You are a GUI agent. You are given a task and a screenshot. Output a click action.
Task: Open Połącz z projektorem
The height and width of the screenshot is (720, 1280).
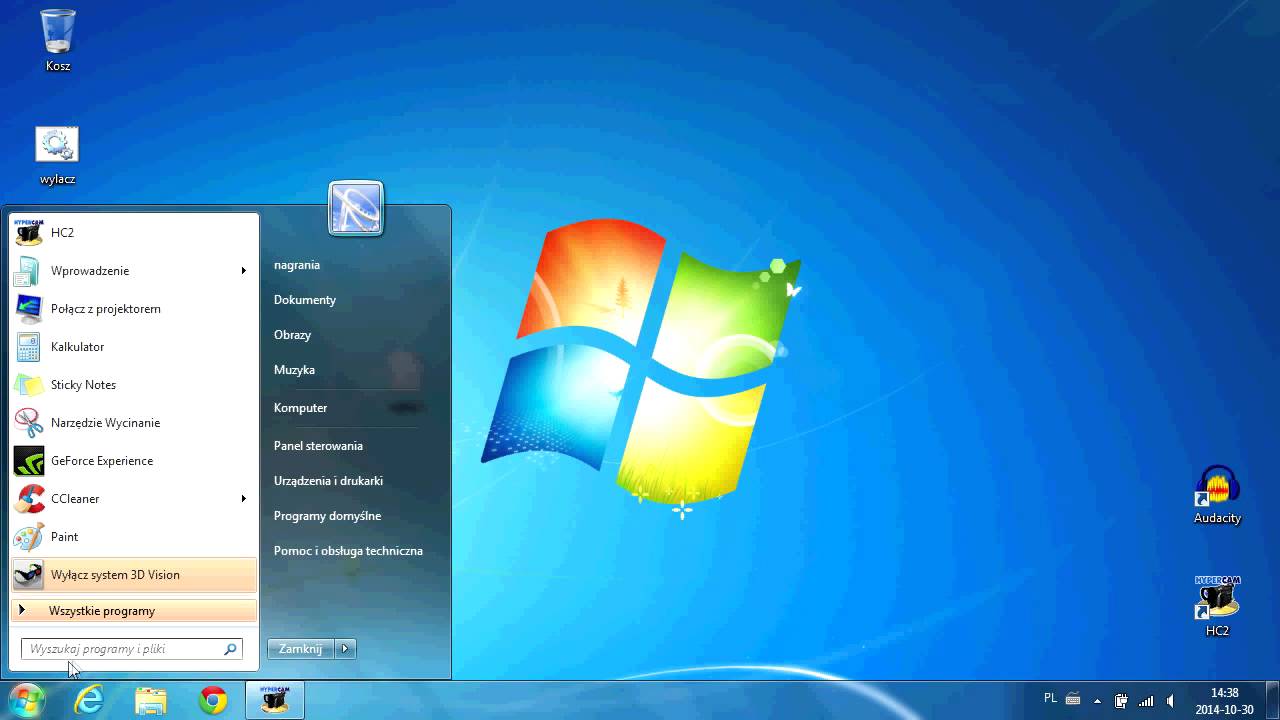coord(134,309)
